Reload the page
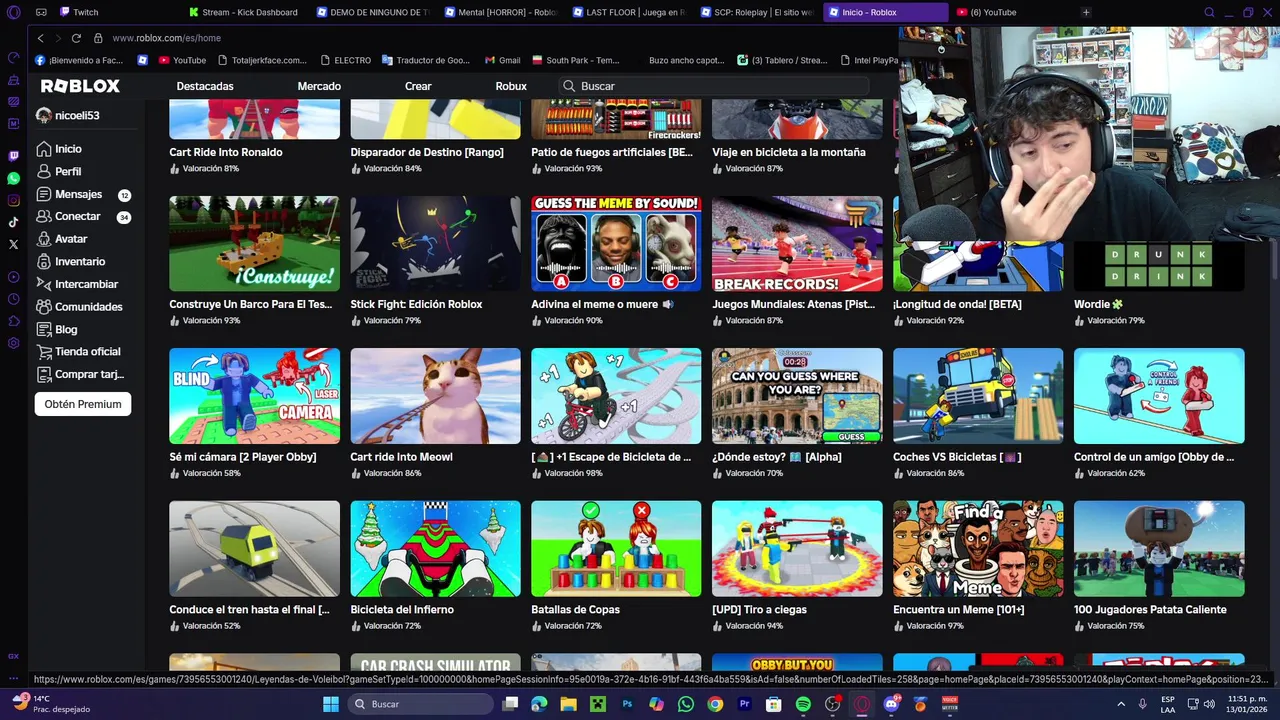This screenshot has width=1280, height=720. 76,38
